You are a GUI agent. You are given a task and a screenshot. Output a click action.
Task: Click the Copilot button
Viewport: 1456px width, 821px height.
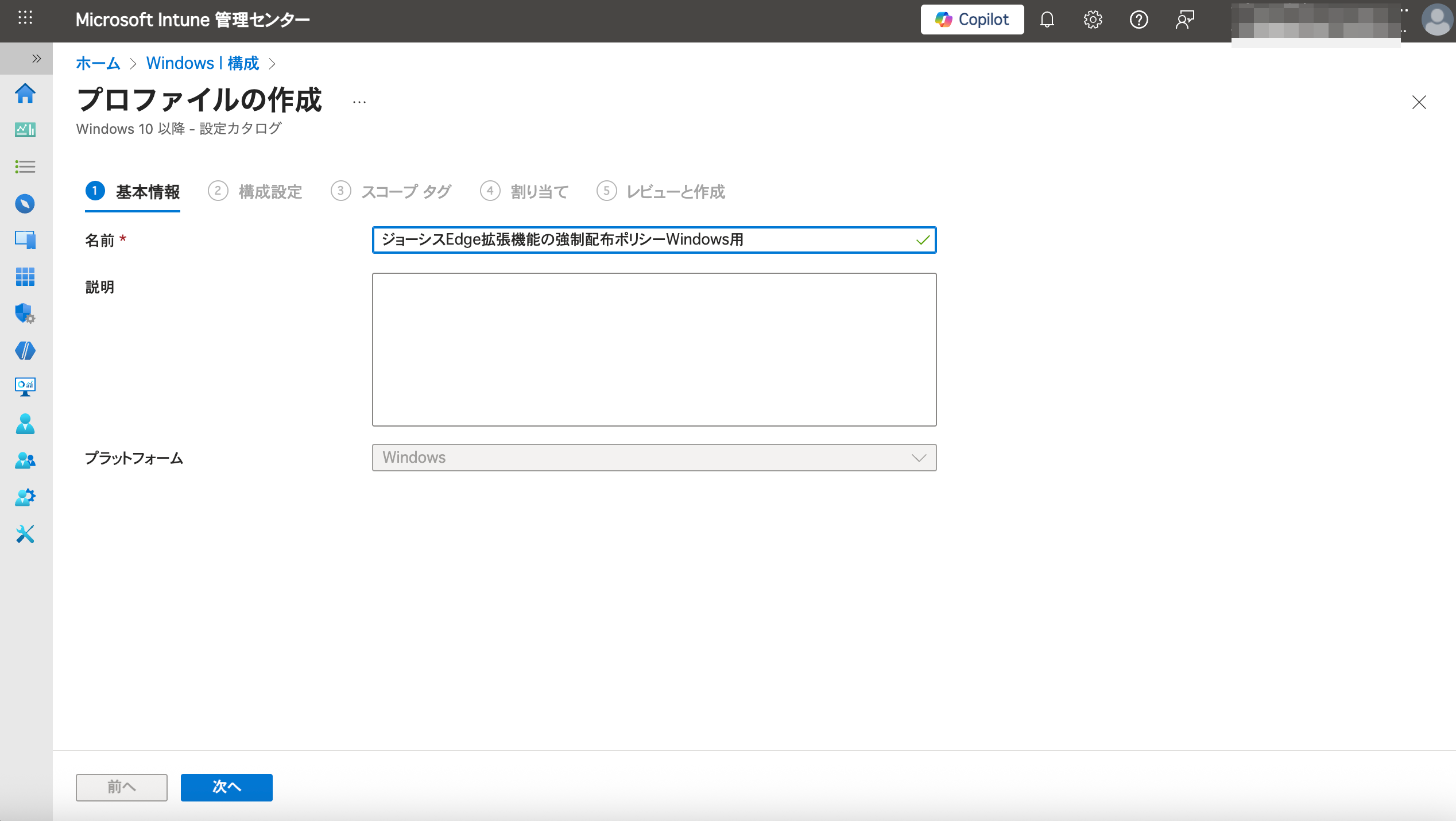click(972, 20)
